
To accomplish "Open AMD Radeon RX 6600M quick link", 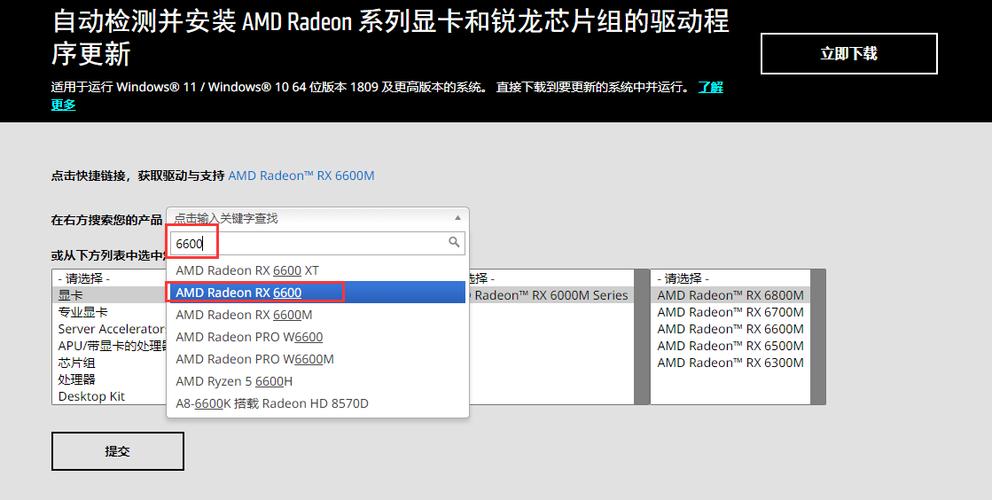I will click(x=301, y=175).
